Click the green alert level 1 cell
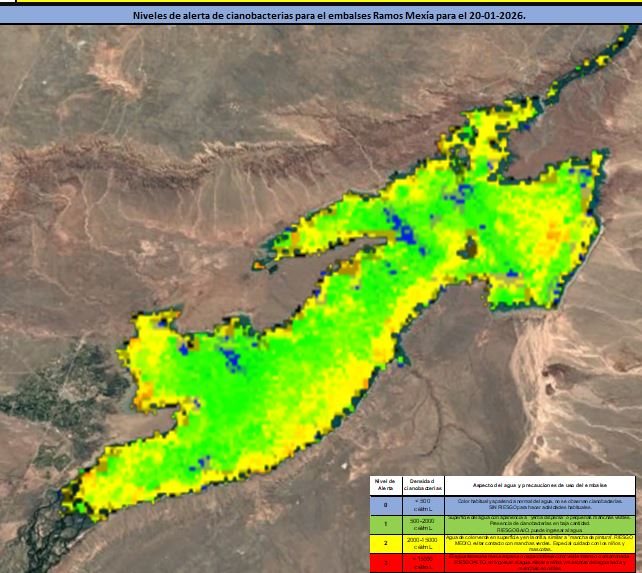642x573 pixels. point(385,524)
